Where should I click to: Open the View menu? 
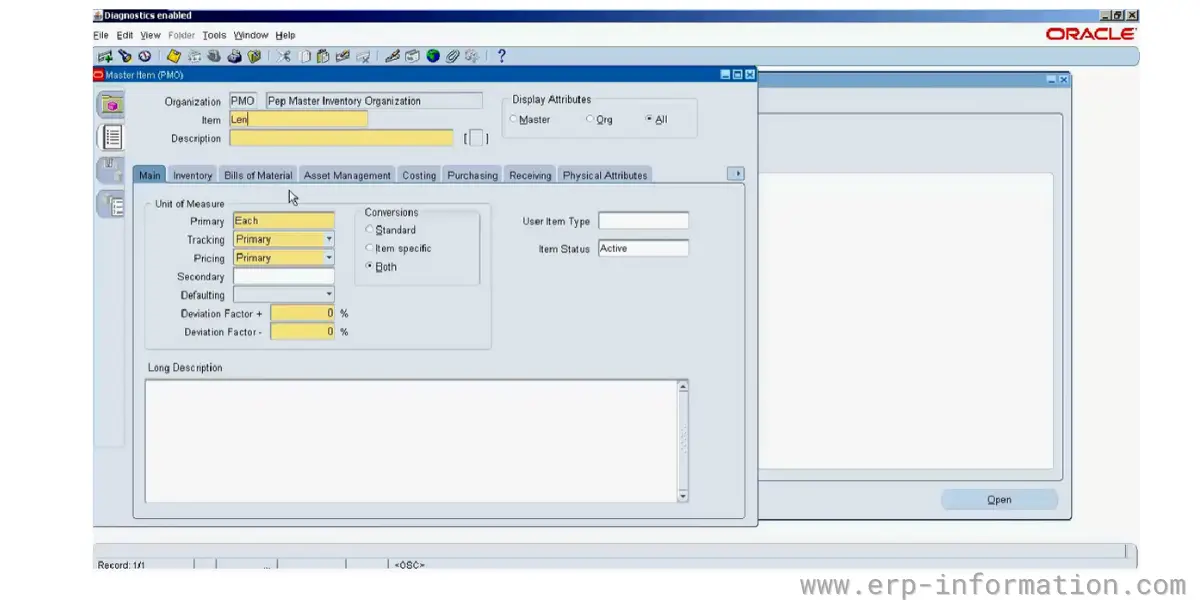pos(150,35)
